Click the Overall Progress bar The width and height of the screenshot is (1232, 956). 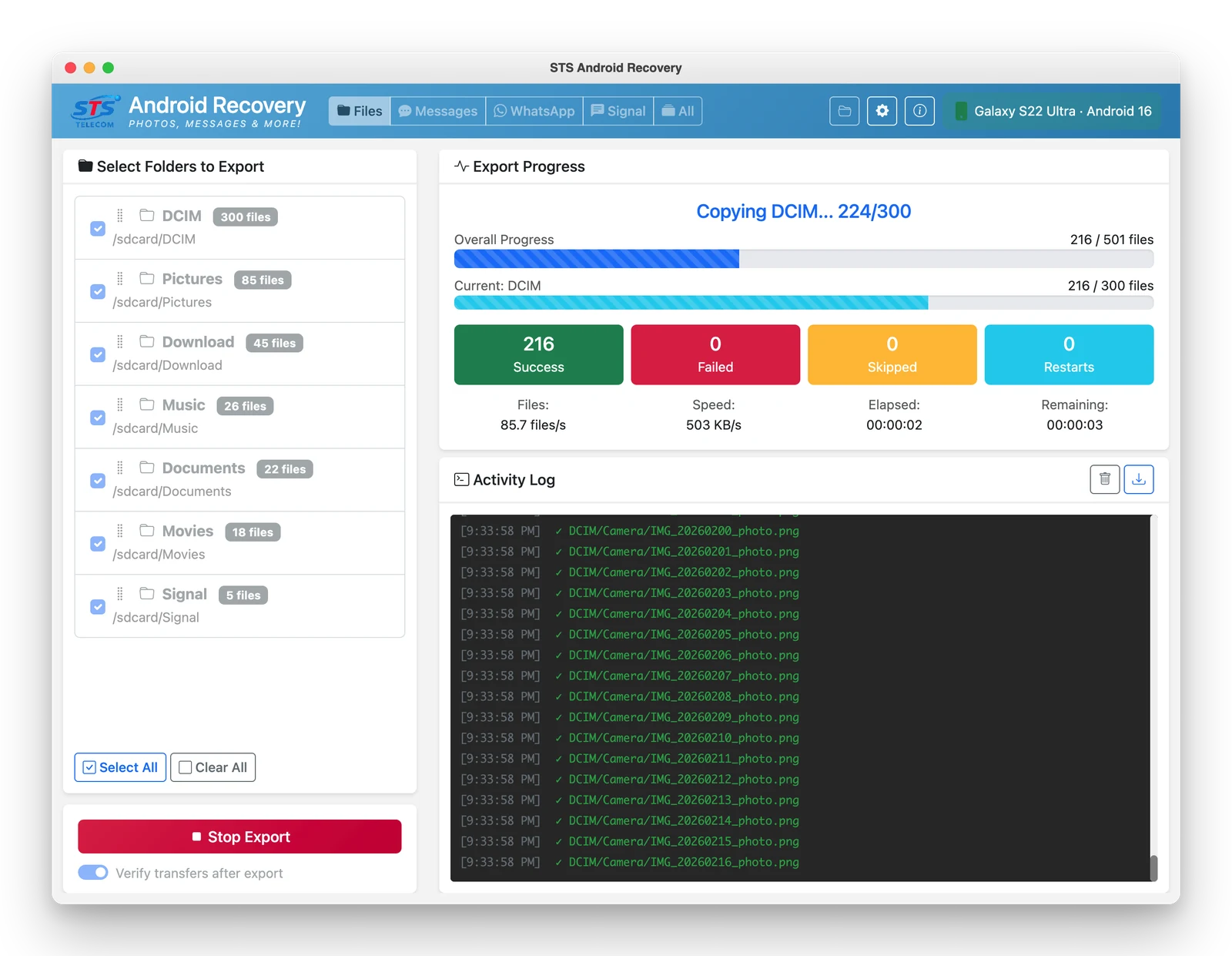[804, 259]
